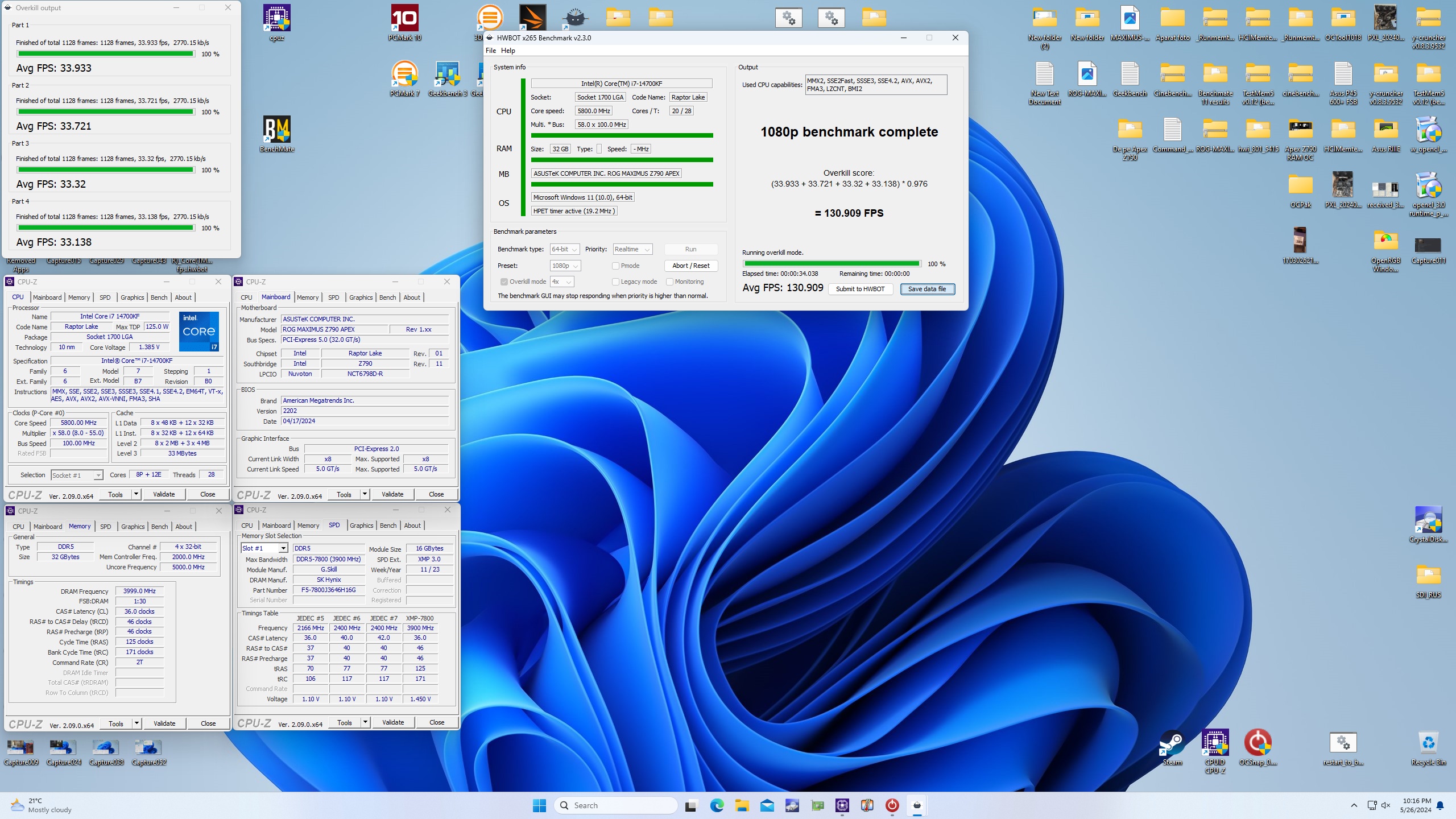The height and width of the screenshot is (819, 1456).
Task: Click overkill mode progress bar in HWBOT
Action: tap(832, 264)
